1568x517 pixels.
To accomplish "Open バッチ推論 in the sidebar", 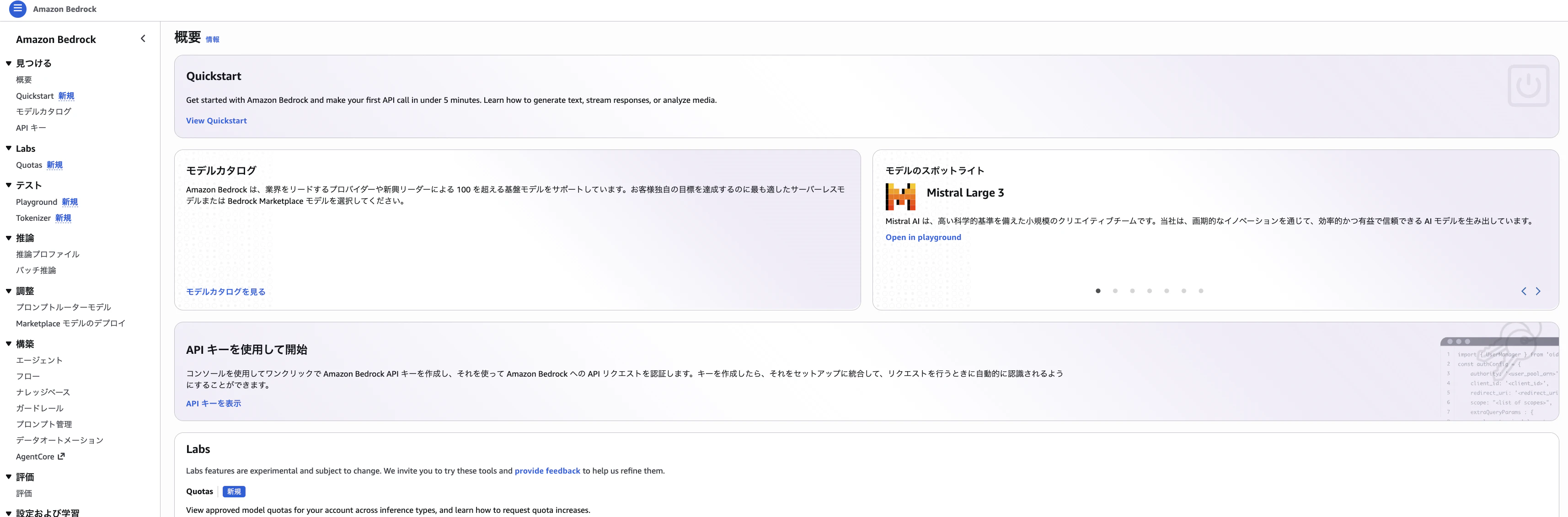I will click(36, 270).
